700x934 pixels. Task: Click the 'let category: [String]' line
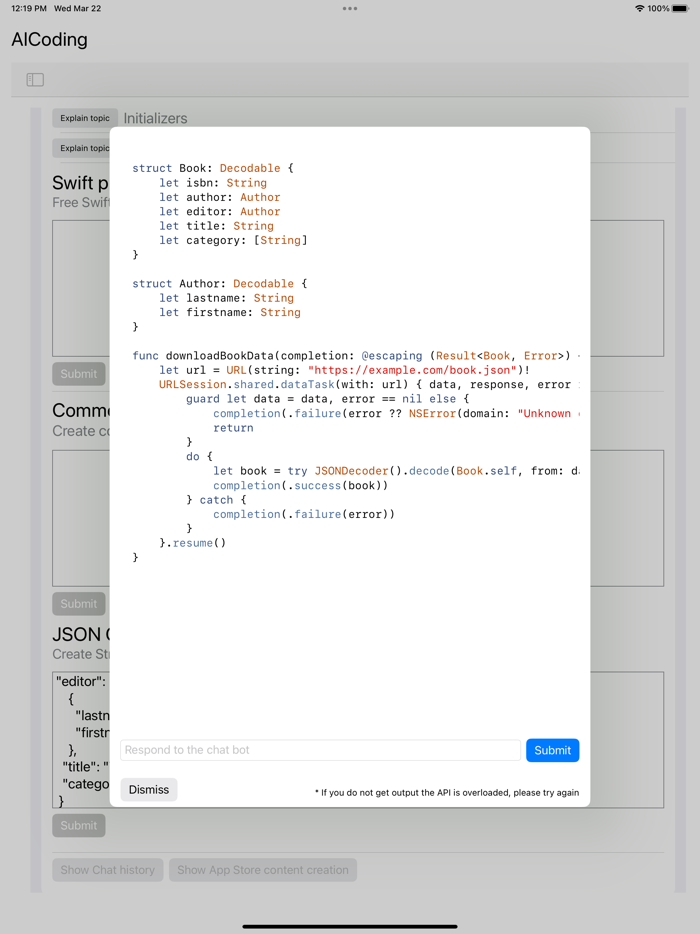click(x=233, y=240)
